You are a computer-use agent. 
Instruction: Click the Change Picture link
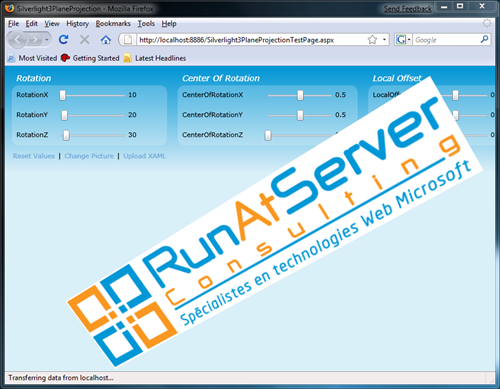coord(89,156)
